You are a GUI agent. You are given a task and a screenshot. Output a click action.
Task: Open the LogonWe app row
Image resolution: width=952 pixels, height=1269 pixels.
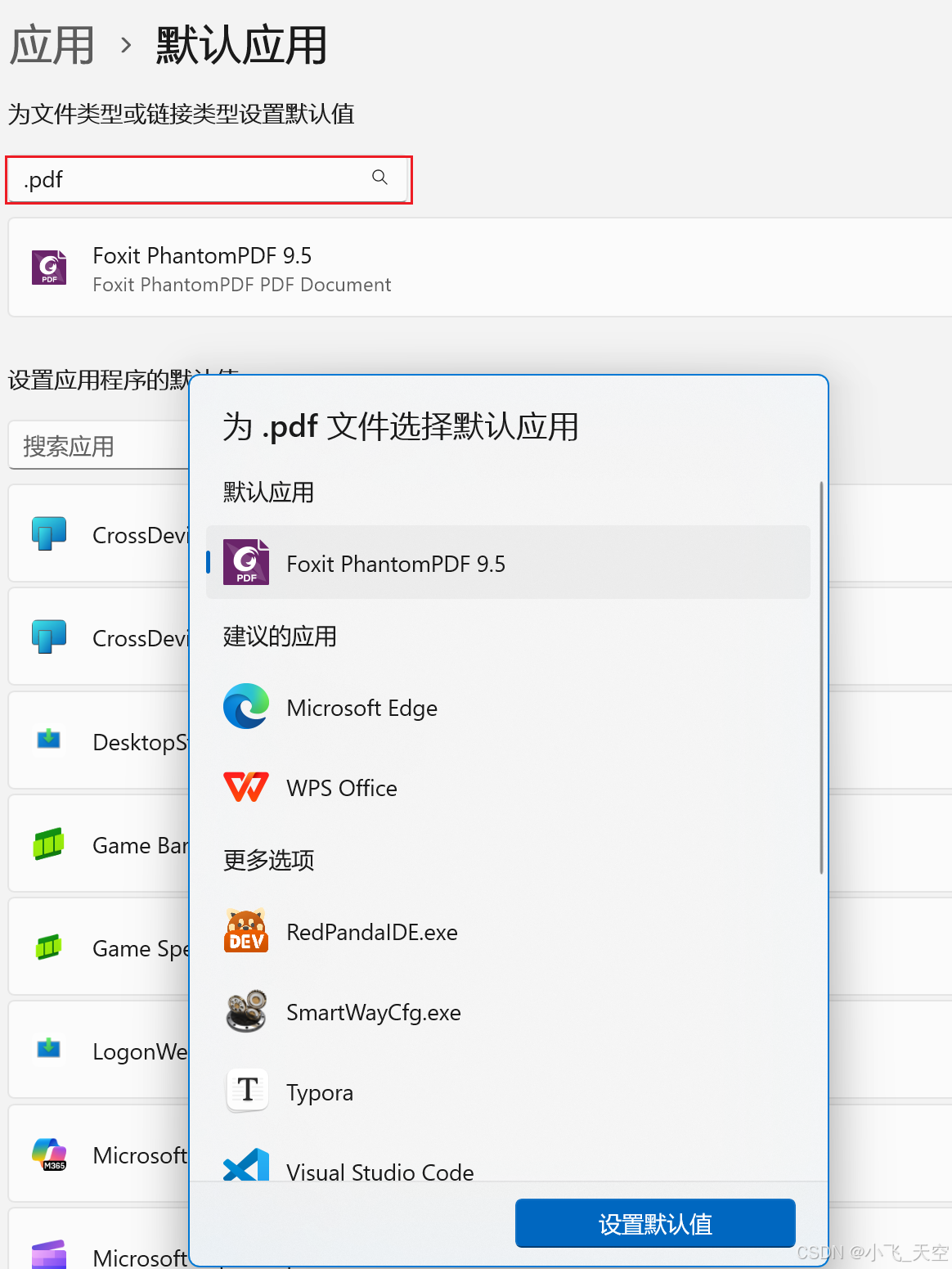(x=99, y=1050)
